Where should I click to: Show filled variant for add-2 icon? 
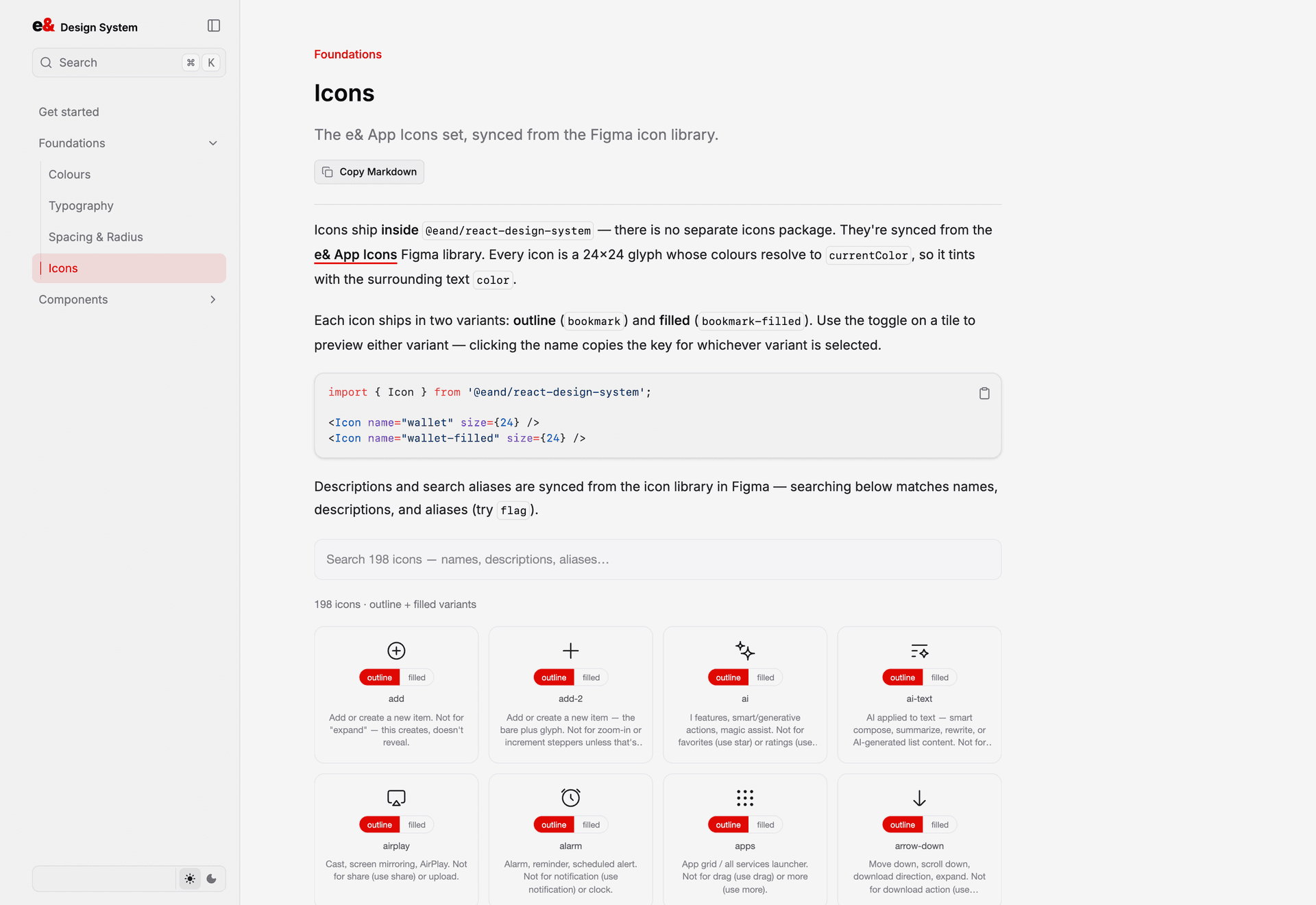point(591,677)
